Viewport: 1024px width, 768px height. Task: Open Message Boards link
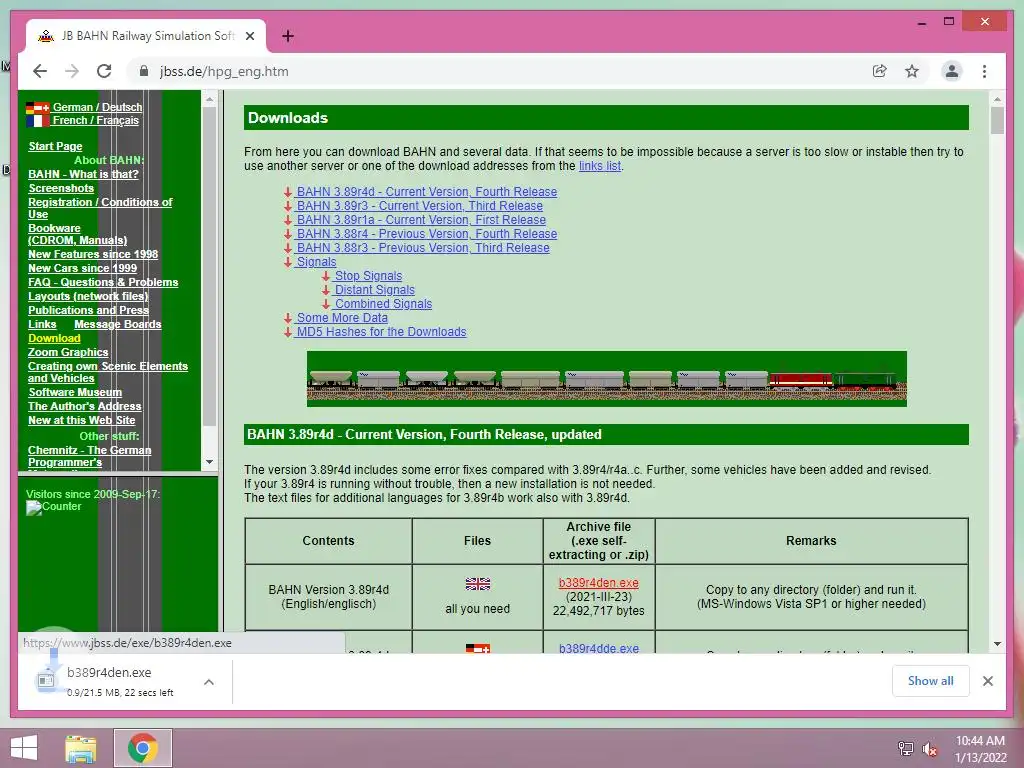(118, 325)
